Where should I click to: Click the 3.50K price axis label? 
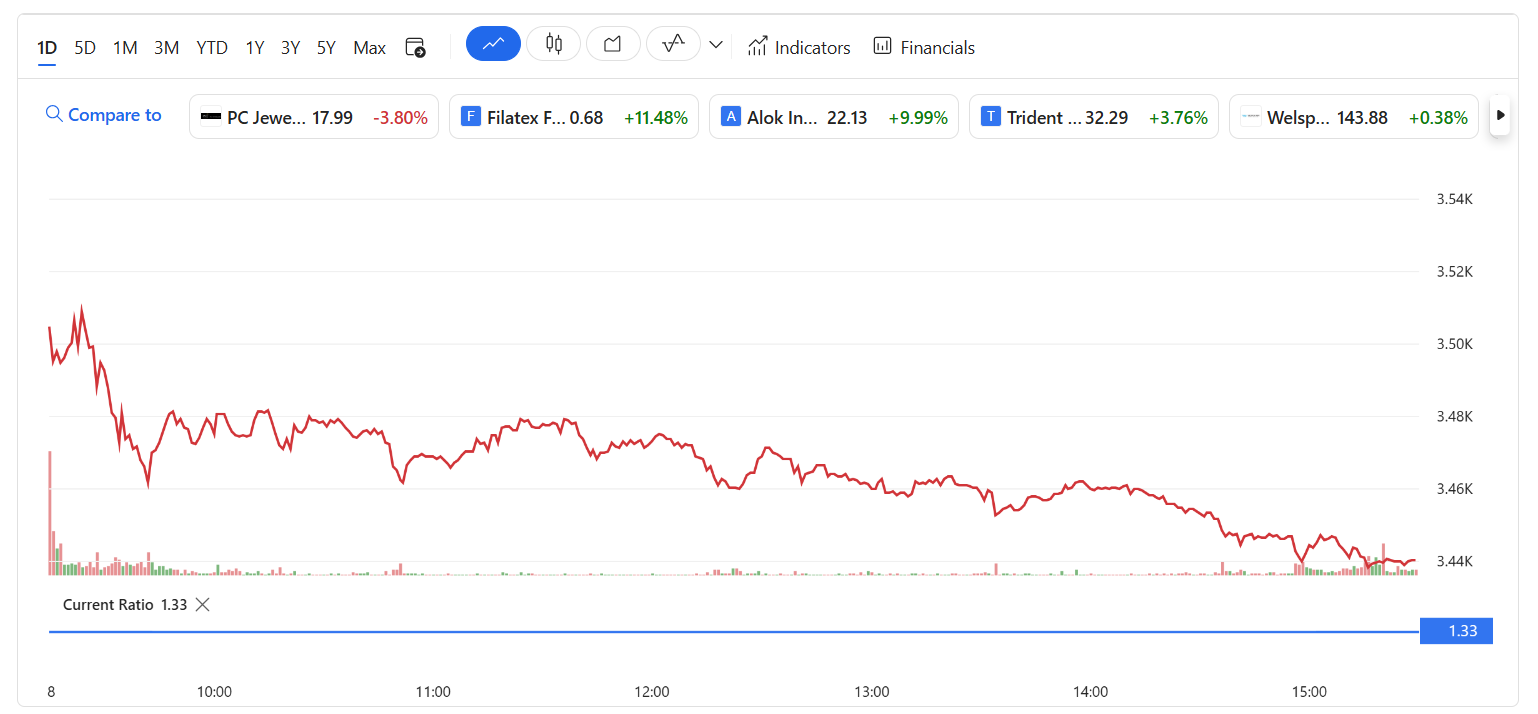1454,344
